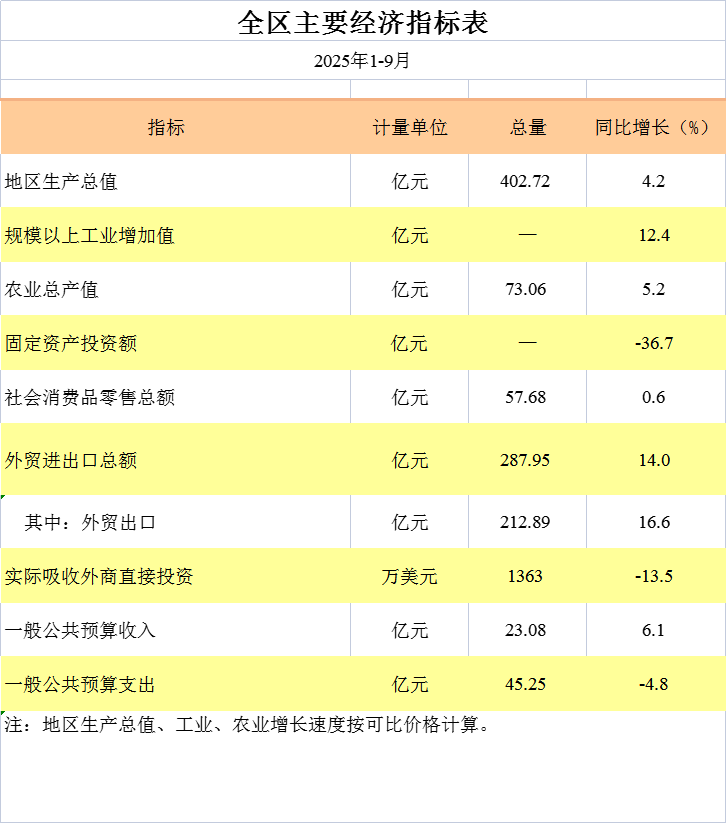Select the 1363 total value cell
The width and height of the screenshot is (727, 823).
pos(526,577)
